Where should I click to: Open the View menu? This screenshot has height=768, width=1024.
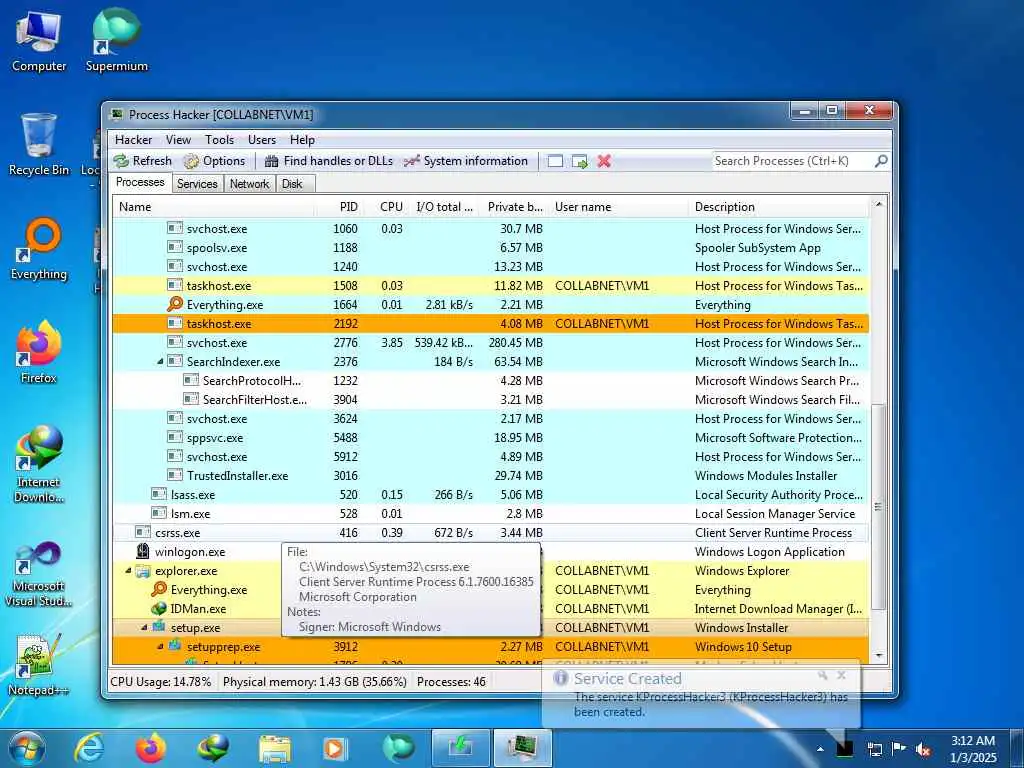(x=178, y=140)
